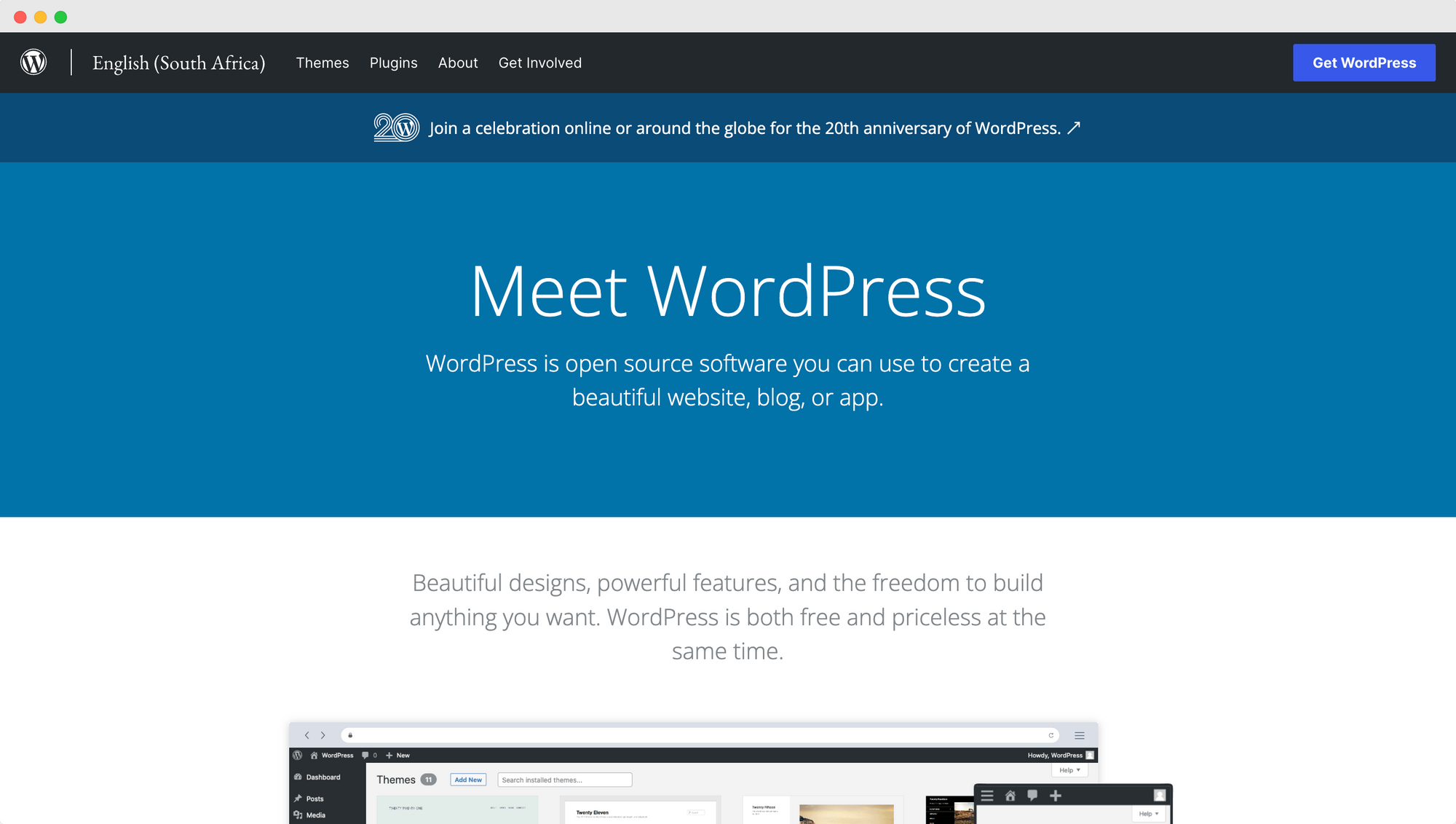Click the Get WordPress button
The height and width of the screenshot is (824, 1456).
tap(1364, 63)
